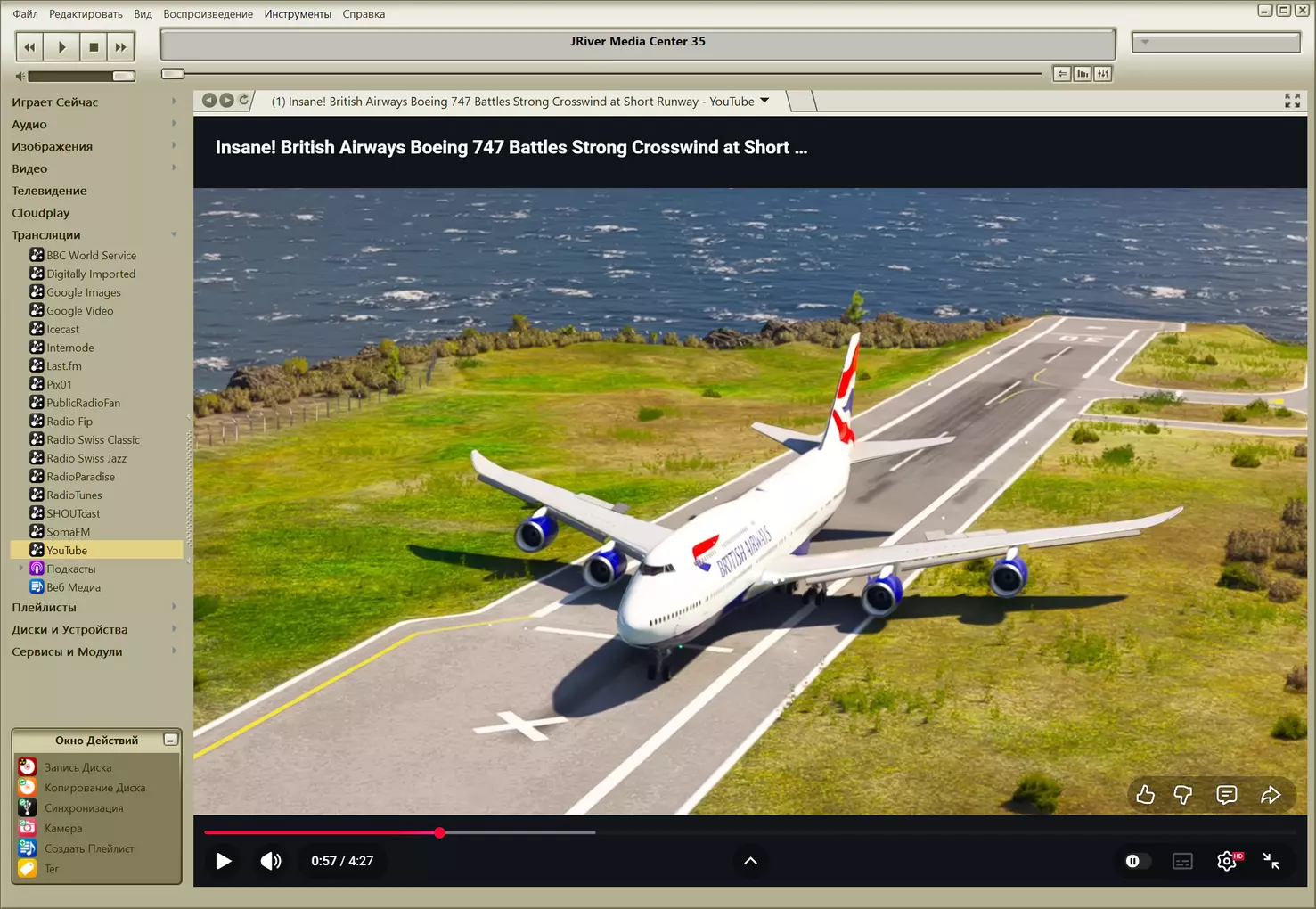The height and width of the screenshot is (909, 1316).
Task: Open the Редактировать menu
Action: 86,14
